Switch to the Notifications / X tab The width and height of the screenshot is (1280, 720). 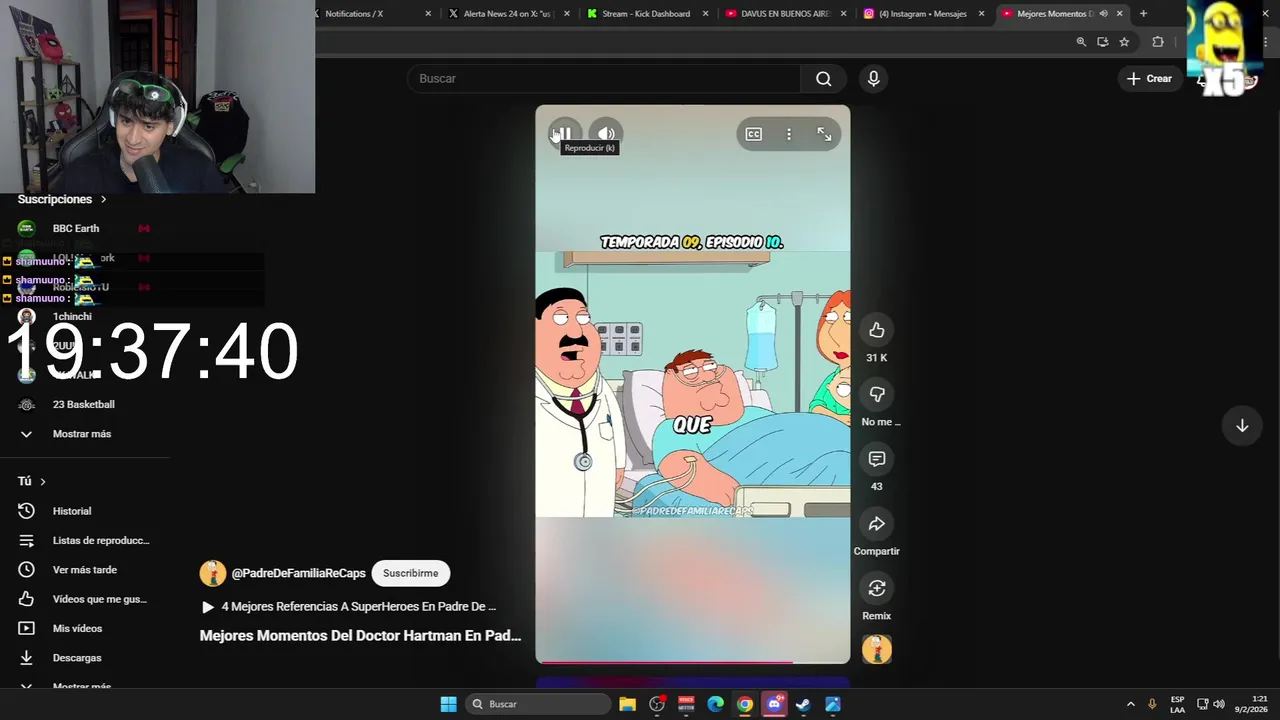pyautogui.click(x=371, y=13)
